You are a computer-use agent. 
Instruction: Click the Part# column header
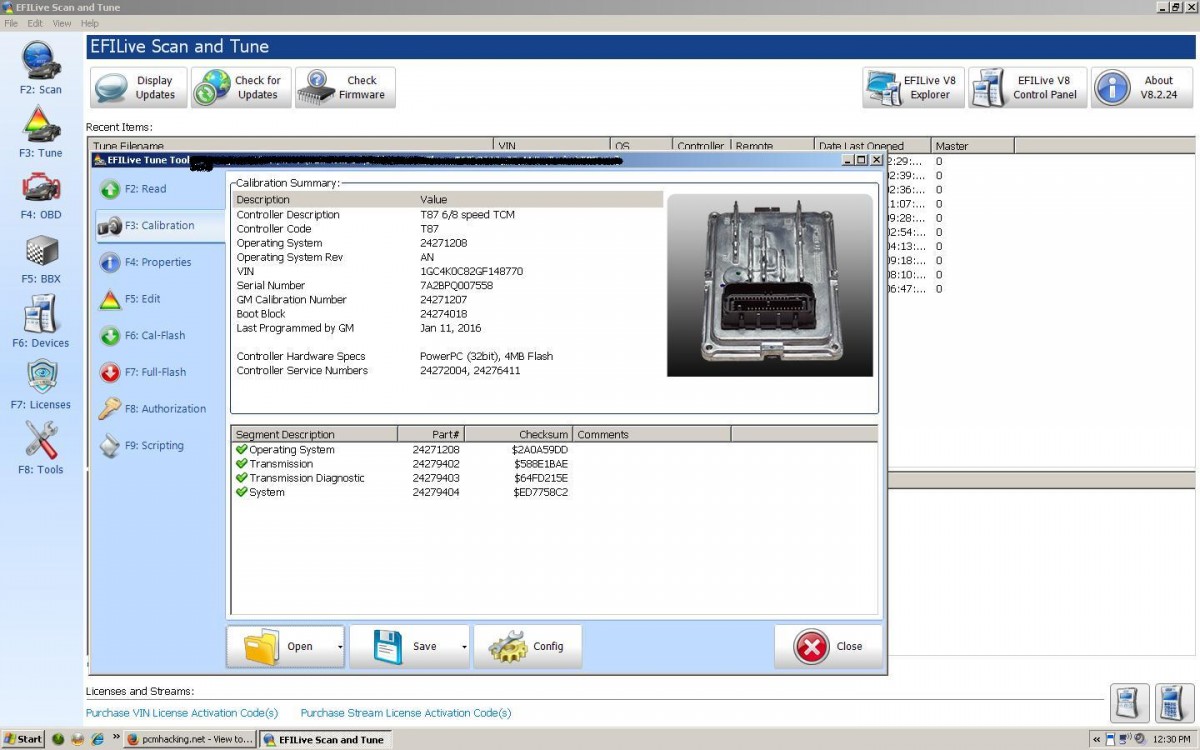tap(431, 434)
